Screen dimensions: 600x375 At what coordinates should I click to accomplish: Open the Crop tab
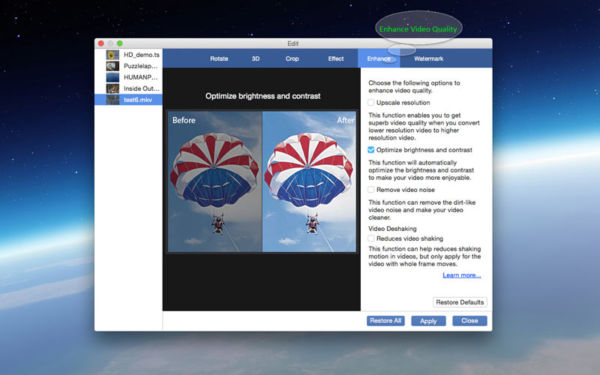[292, 59]
